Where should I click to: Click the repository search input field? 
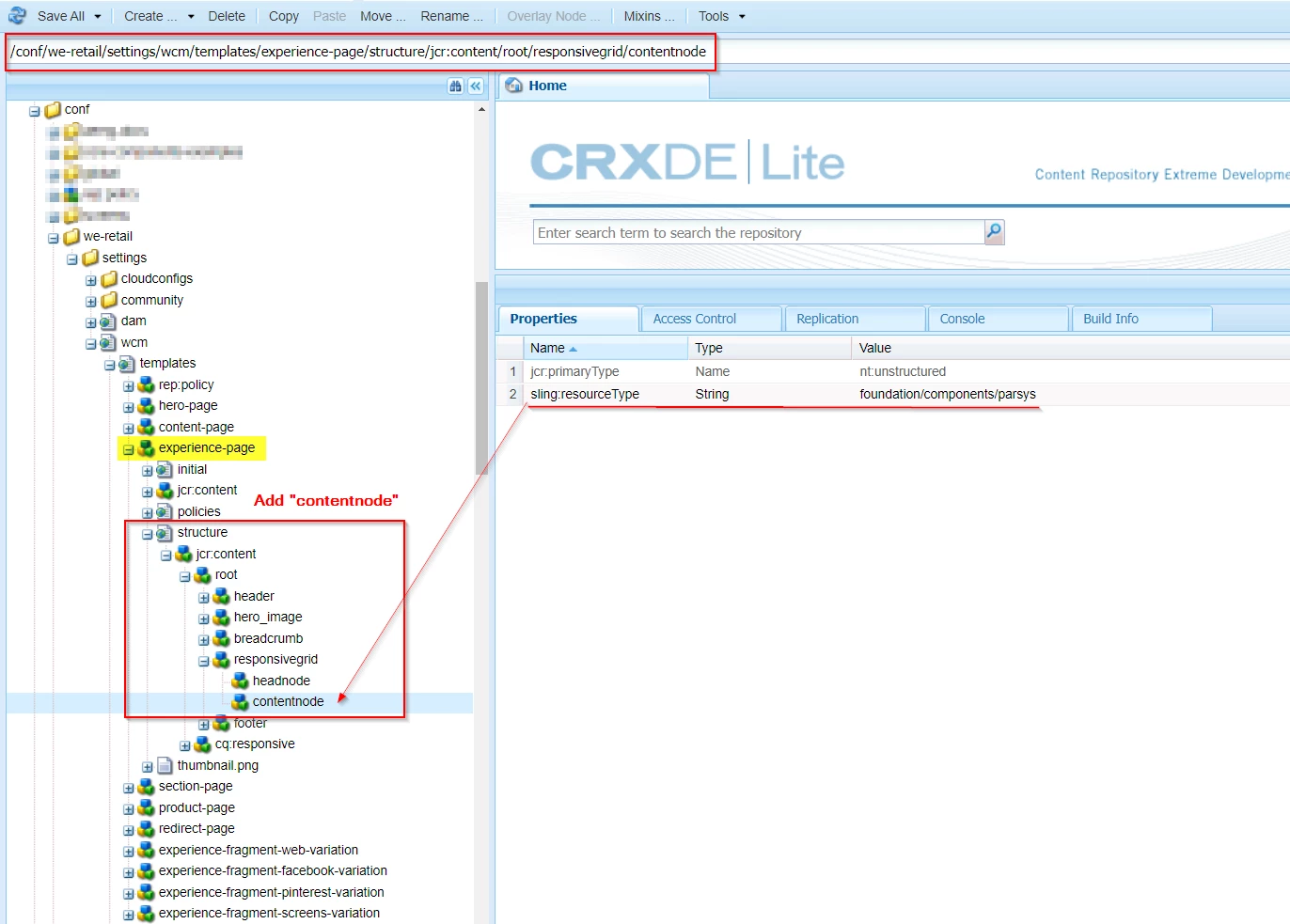pos(758,232)
